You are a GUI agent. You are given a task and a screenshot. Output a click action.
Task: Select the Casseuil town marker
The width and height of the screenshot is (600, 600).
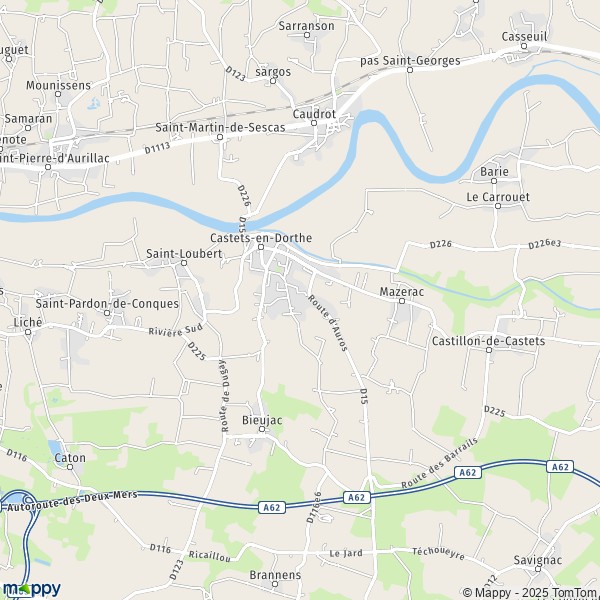coord(524,46)
